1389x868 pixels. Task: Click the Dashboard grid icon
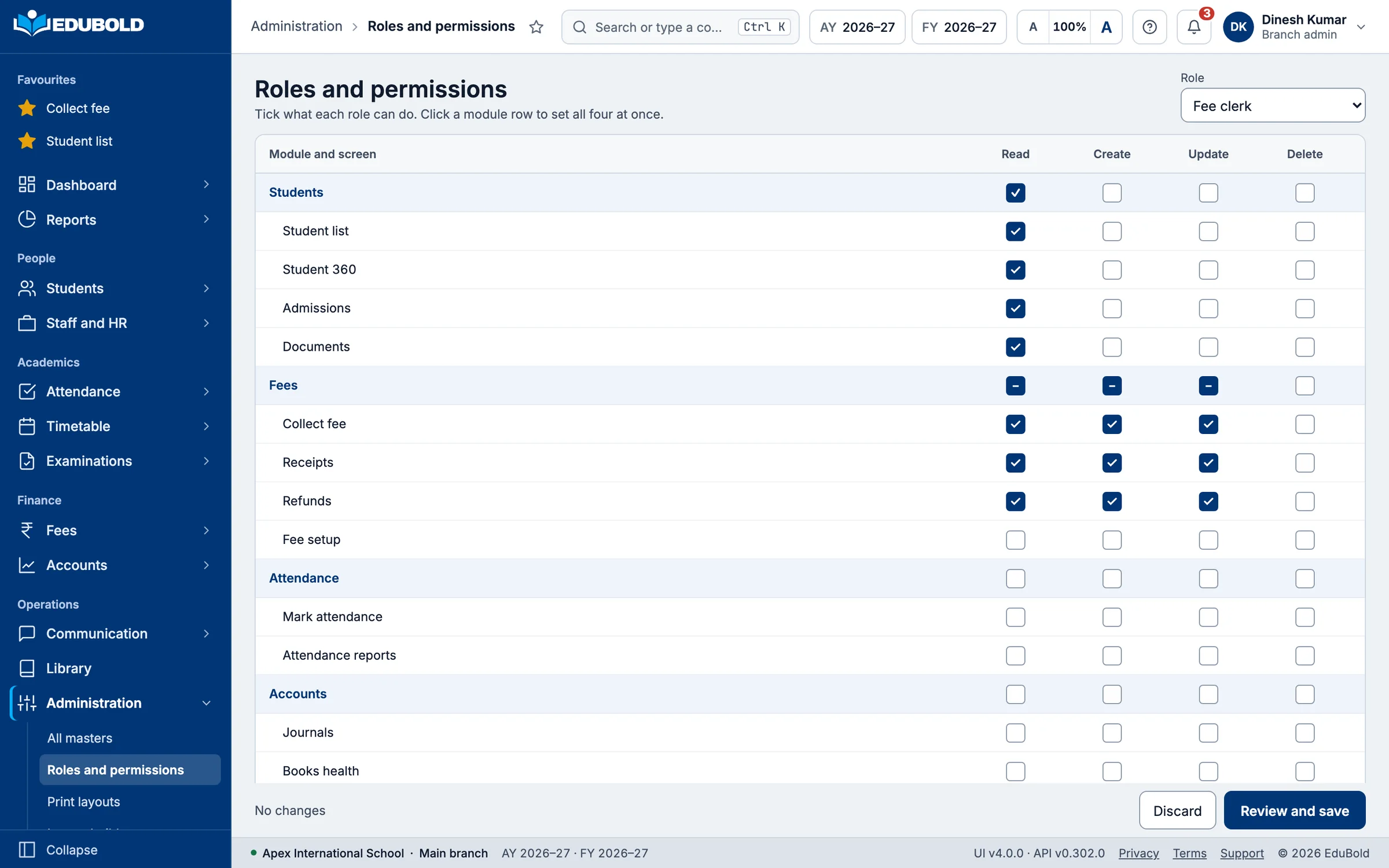27,185
